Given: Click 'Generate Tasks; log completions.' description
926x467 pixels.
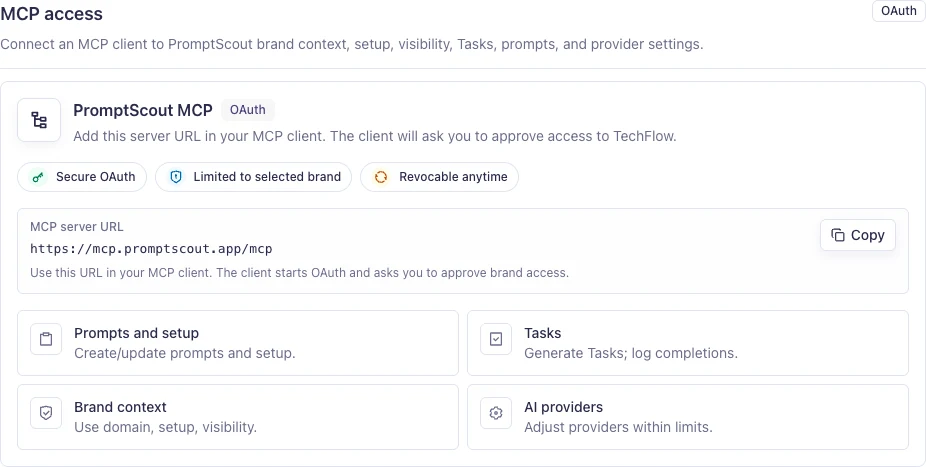Looking at the screenshot, I should [631, 353].
